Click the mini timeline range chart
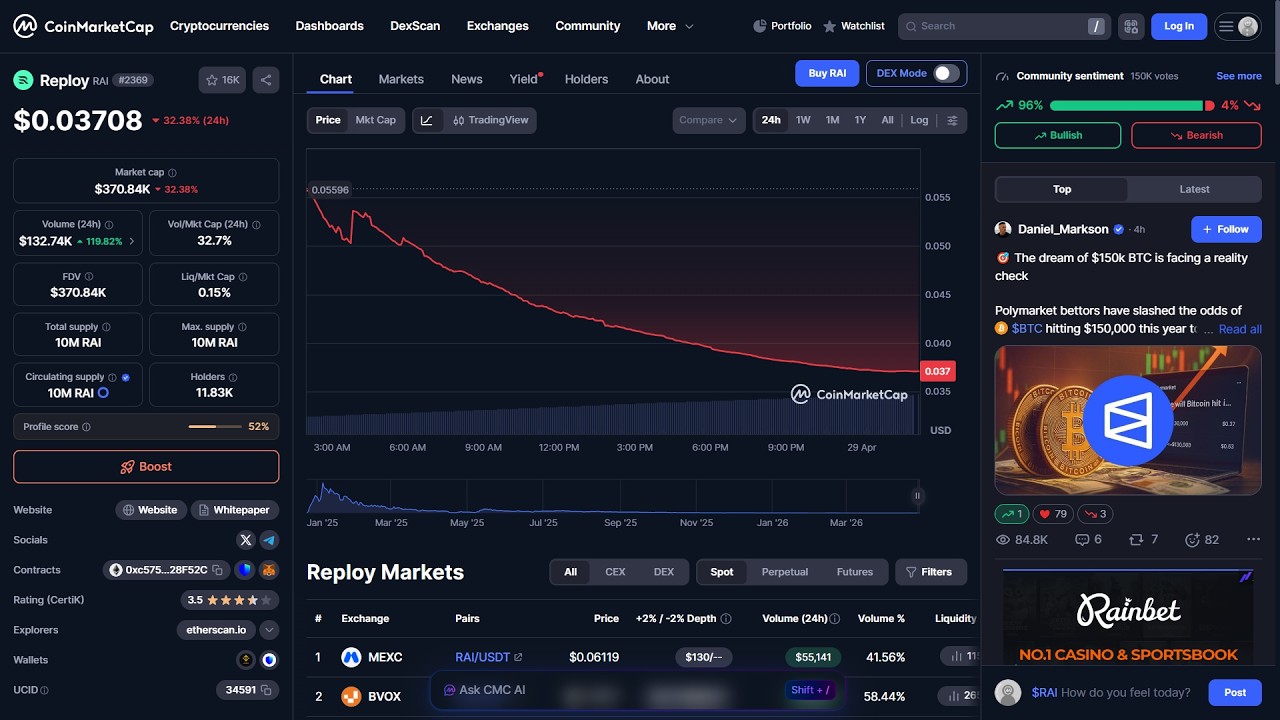The width and height of the screenshot is (1280, 720). [x=614, y=496]
